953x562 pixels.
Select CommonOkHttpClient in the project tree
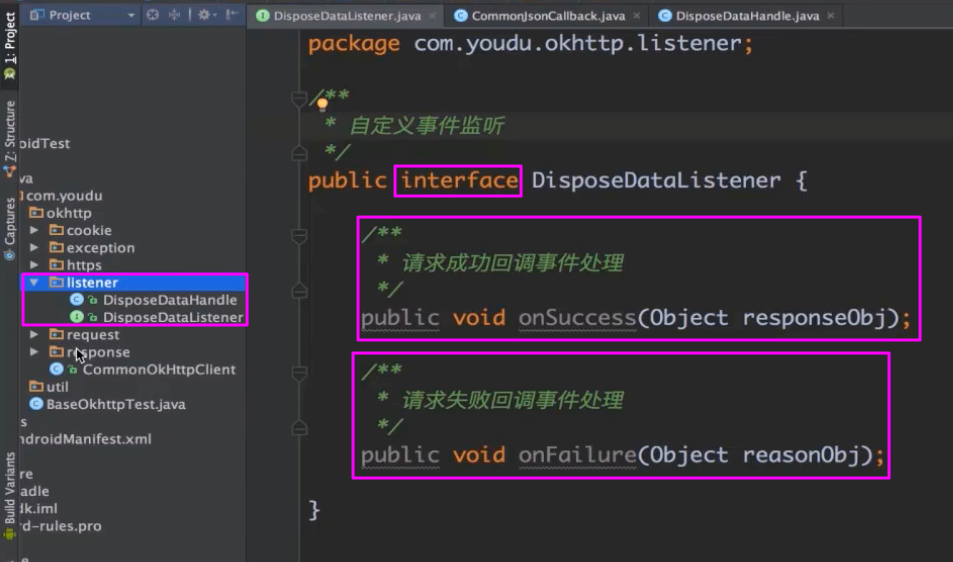pyautogui.click(x=159, y=369)
